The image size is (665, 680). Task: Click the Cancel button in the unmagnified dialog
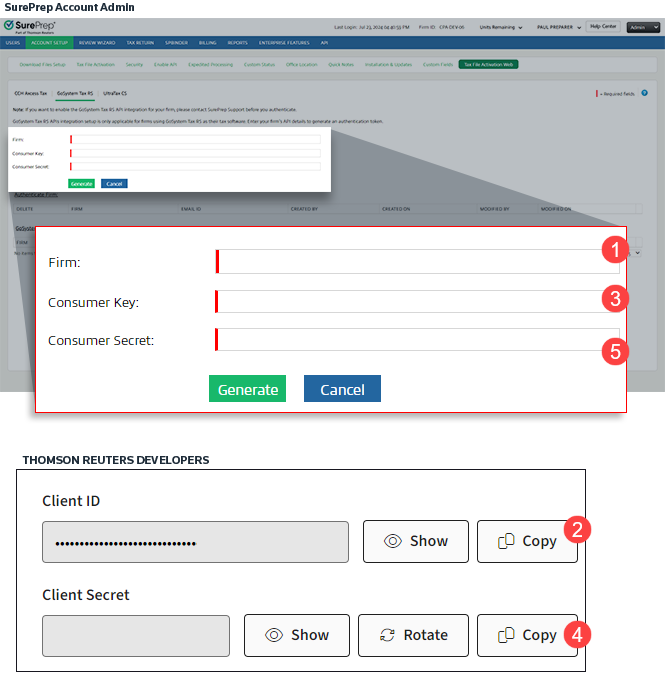pyautogui.click(x=114, y=183)
